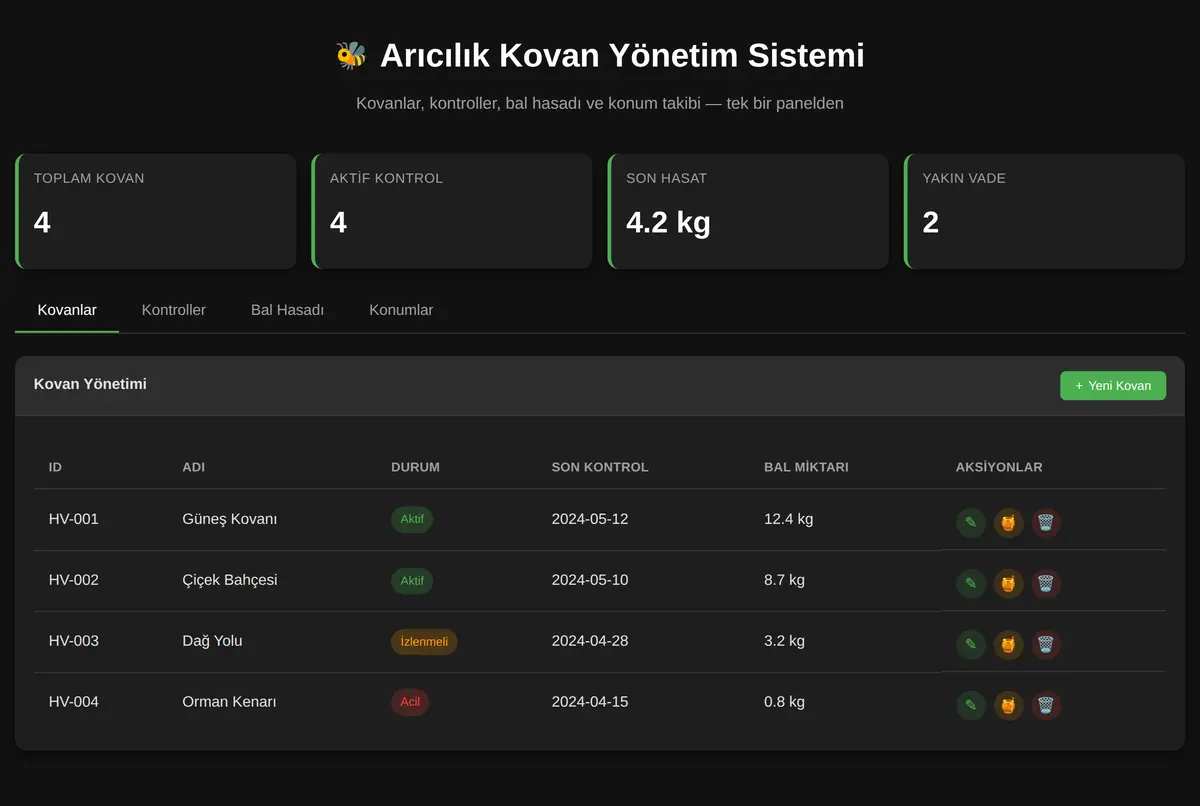
Task: Edit Çiçek Bahçesi with pencil icon
Action: (x=971, y=583)
